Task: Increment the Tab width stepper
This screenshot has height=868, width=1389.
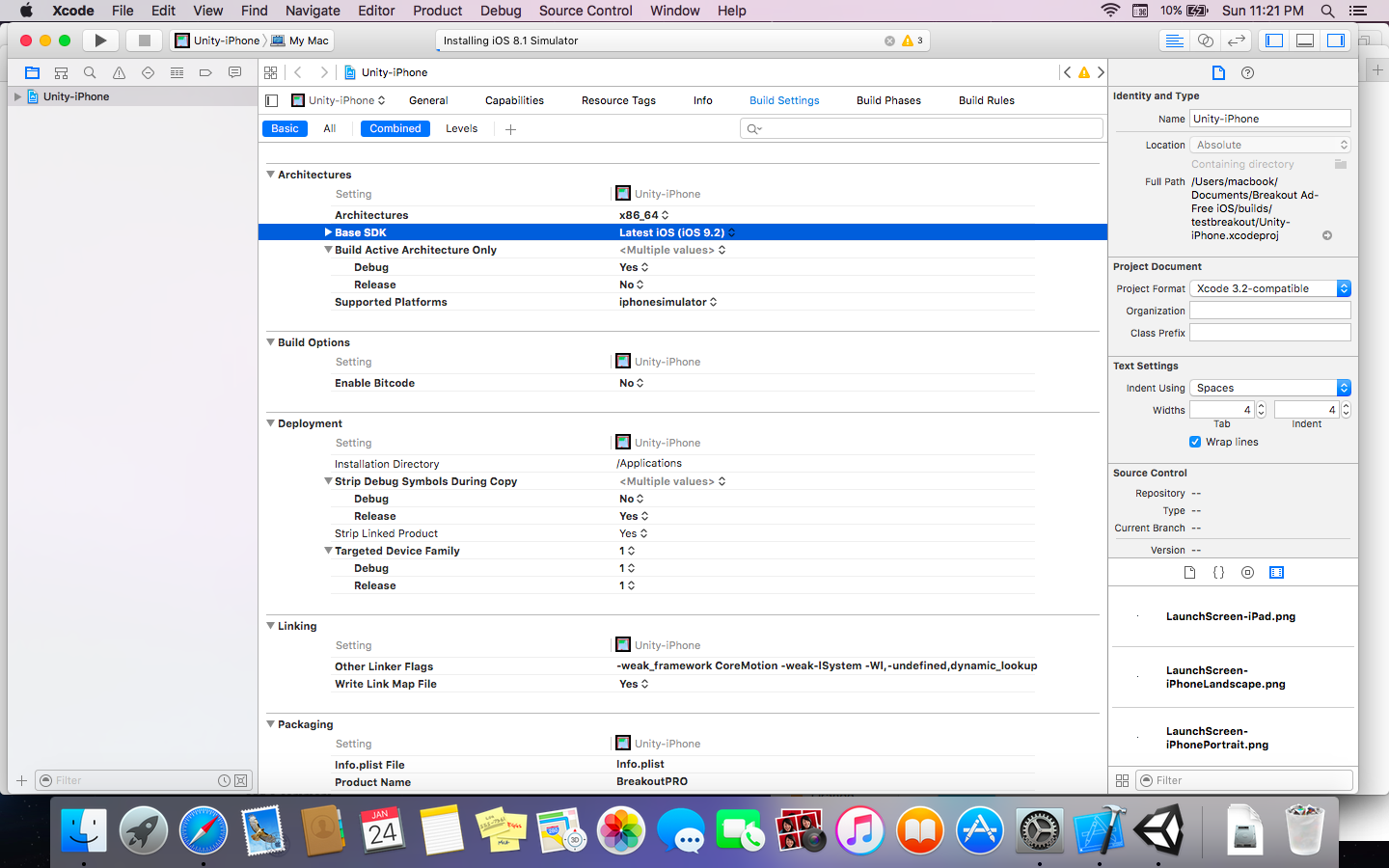Action: (x=1261, y=406)
